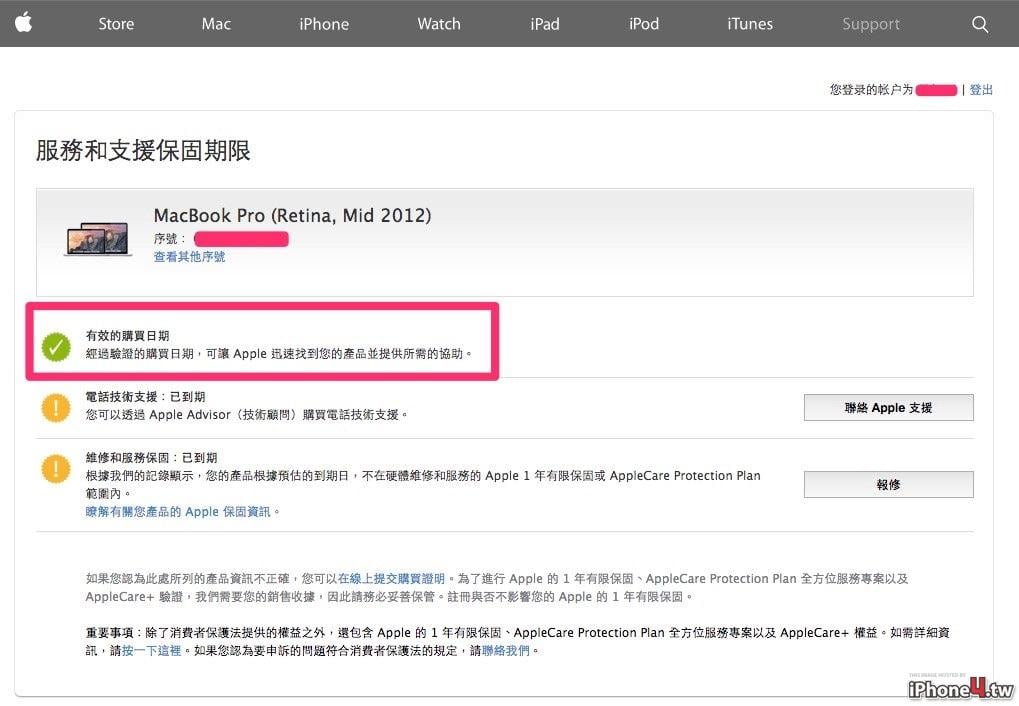Go to the iPhone section
Screen dimensions: 1019x706
coord(324,24)
